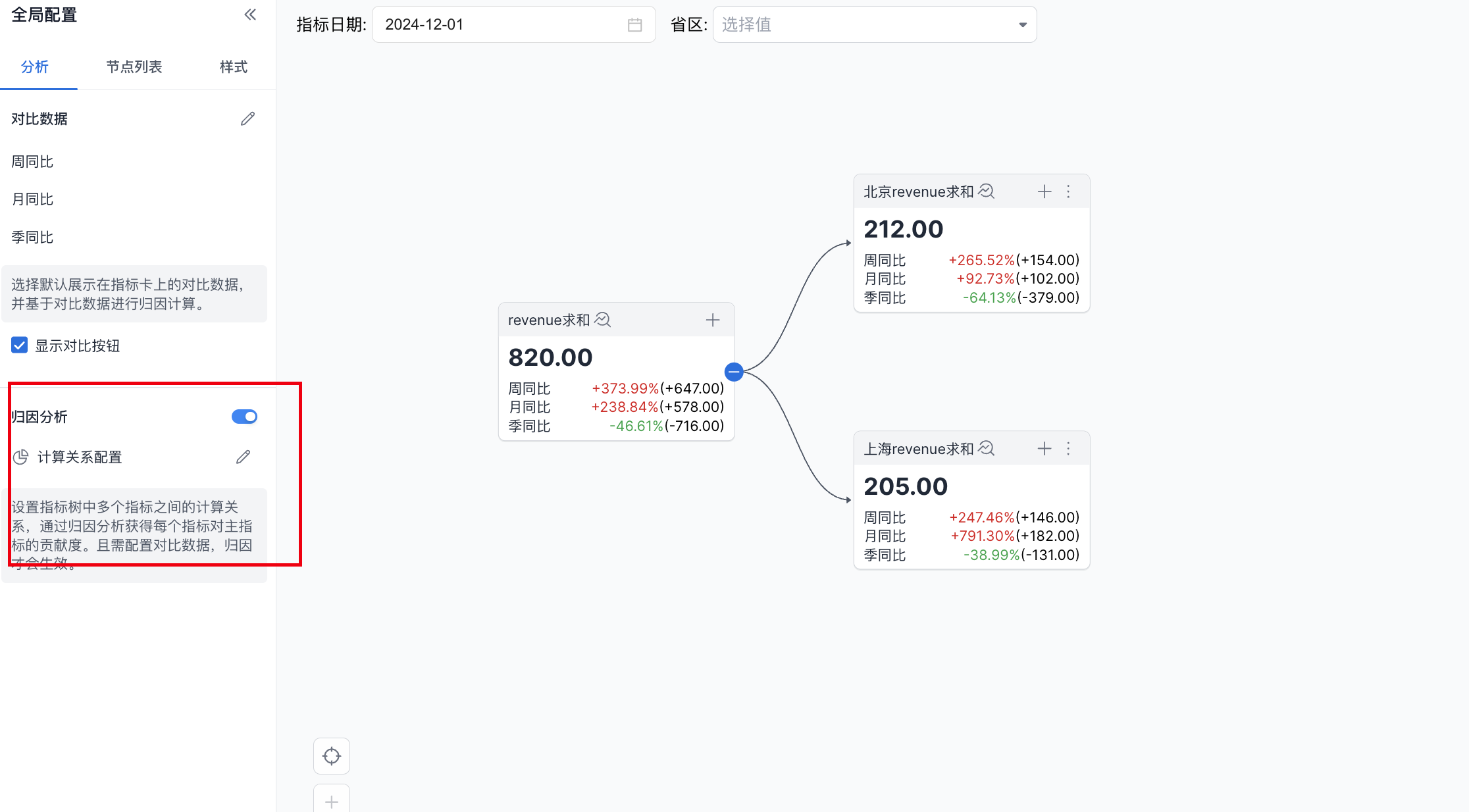Open more options on 上海revenue求和 card
This screenshot has height=812, width=1469.
(x=1068, y=449)
